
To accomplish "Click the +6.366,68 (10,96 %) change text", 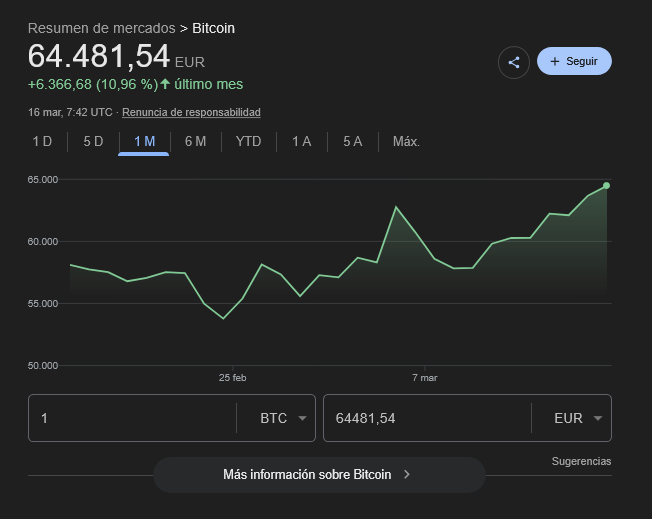I will click(93, 84).
